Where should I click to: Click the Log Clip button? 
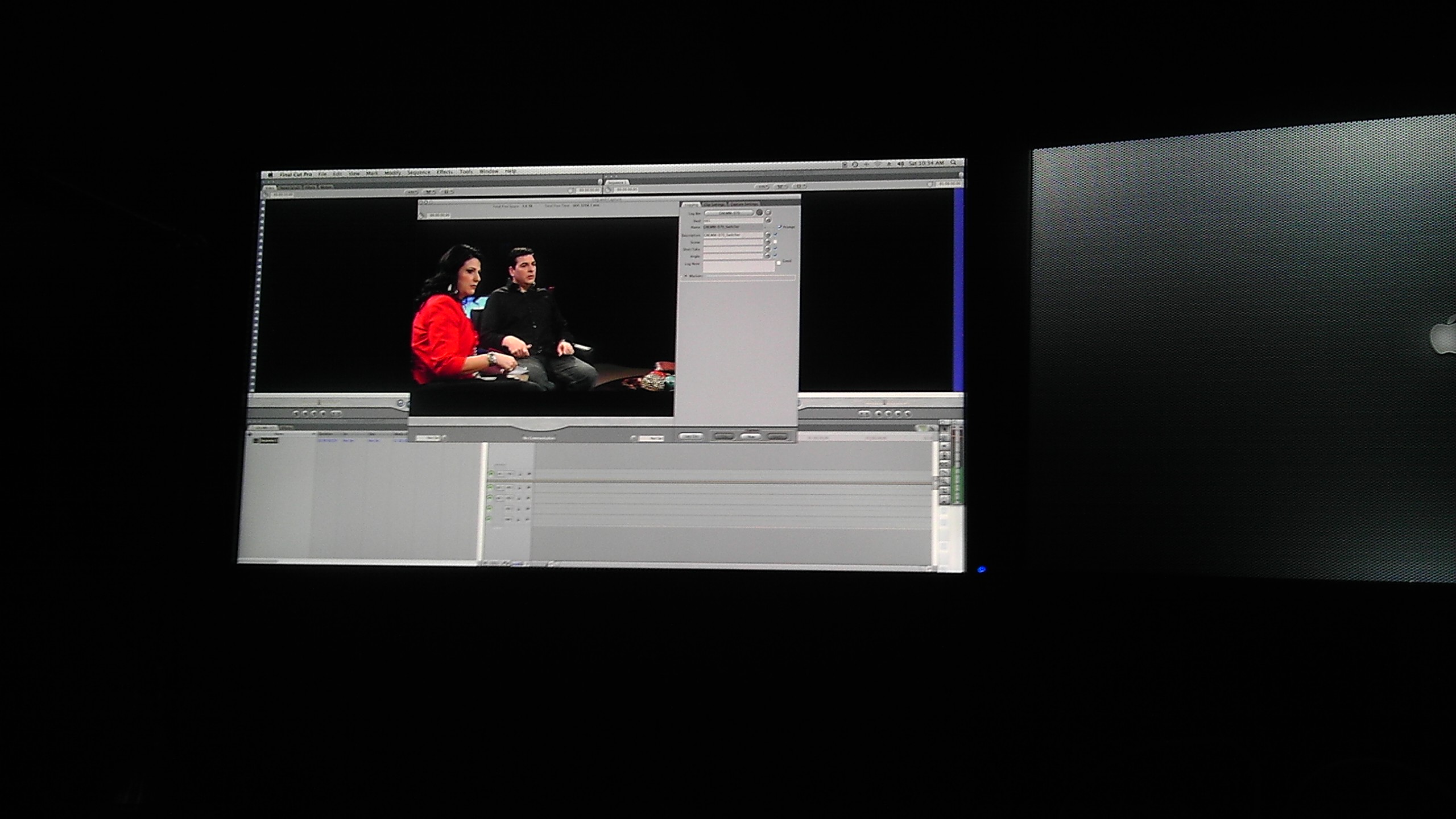(x=691, y=436)
